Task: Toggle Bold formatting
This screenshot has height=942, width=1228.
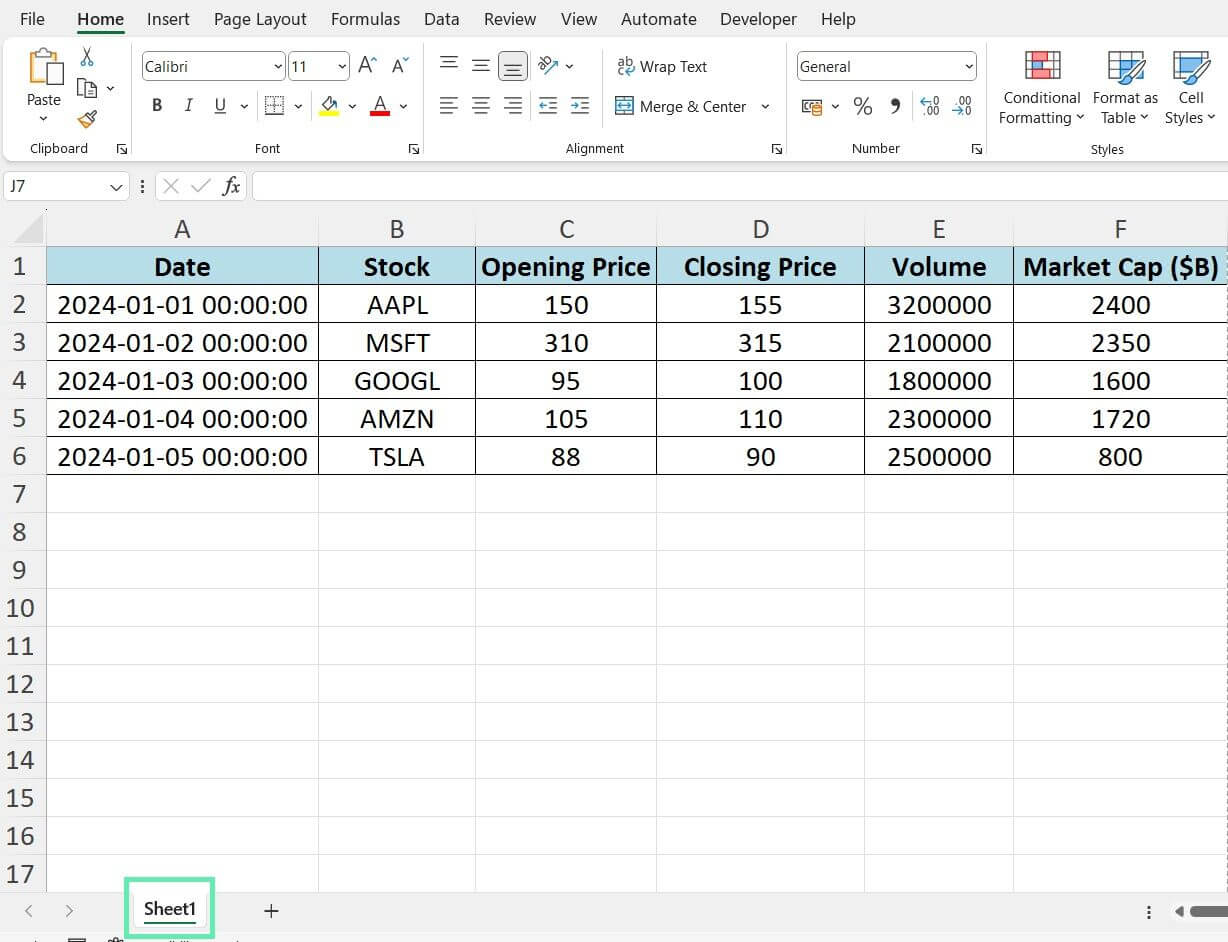Action: [157, 106]
